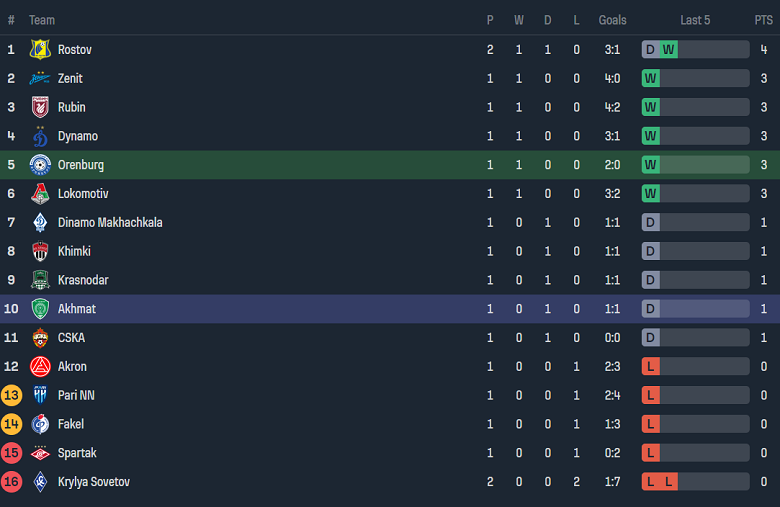Click the Krasnodar team logo
This screenshot has height=507, width=780.
(40, 280)
